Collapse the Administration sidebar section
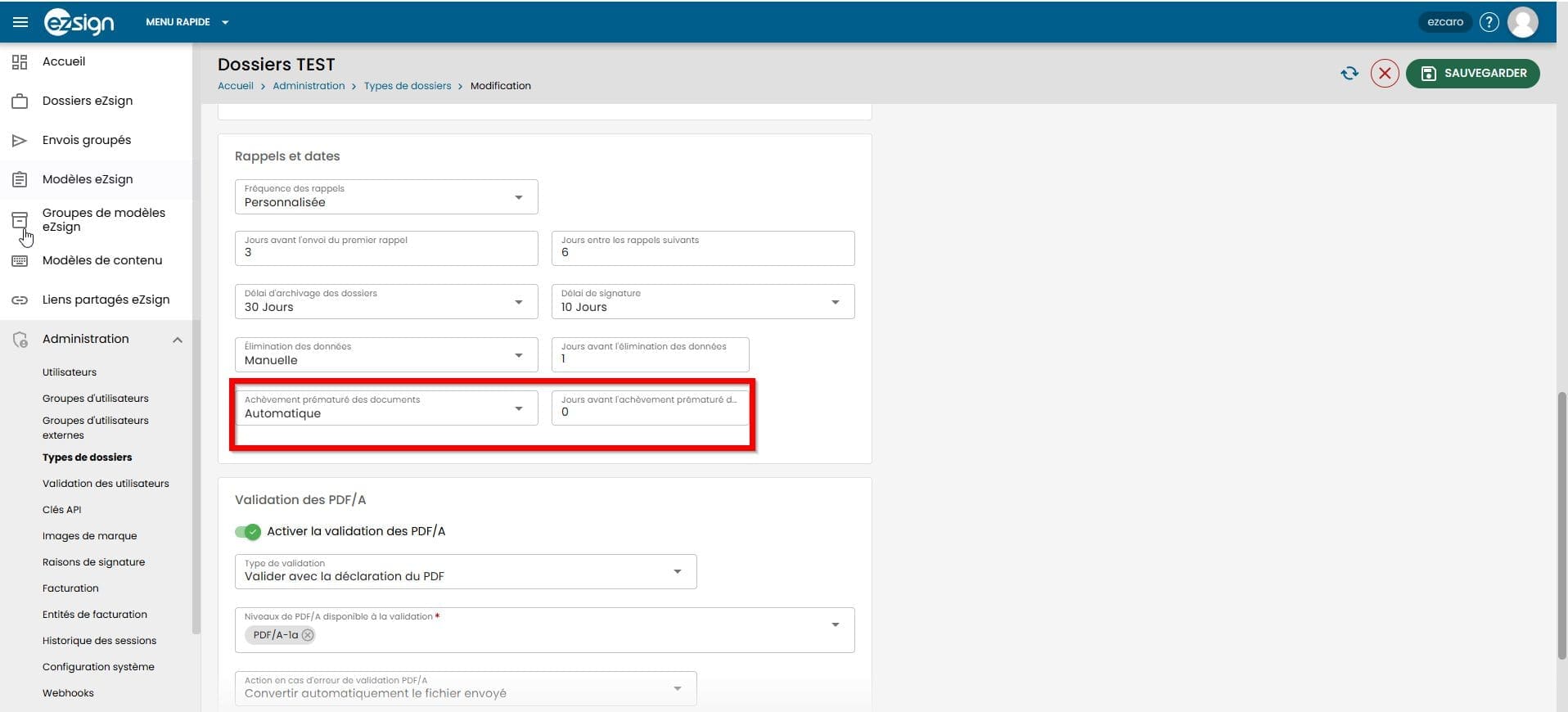The width and height of the screenshot is (1568, 712). click(178, 340)
